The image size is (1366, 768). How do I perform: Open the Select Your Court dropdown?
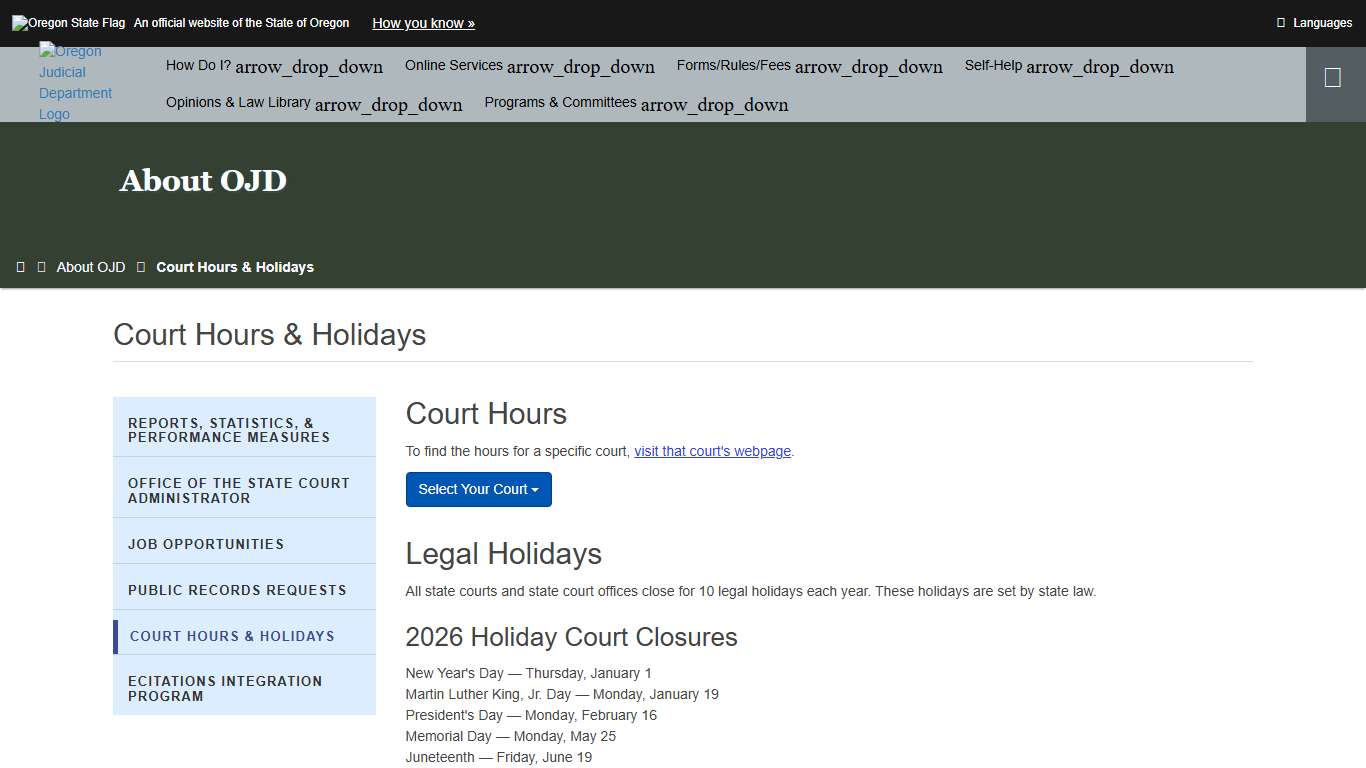click(x=478, y=489)
